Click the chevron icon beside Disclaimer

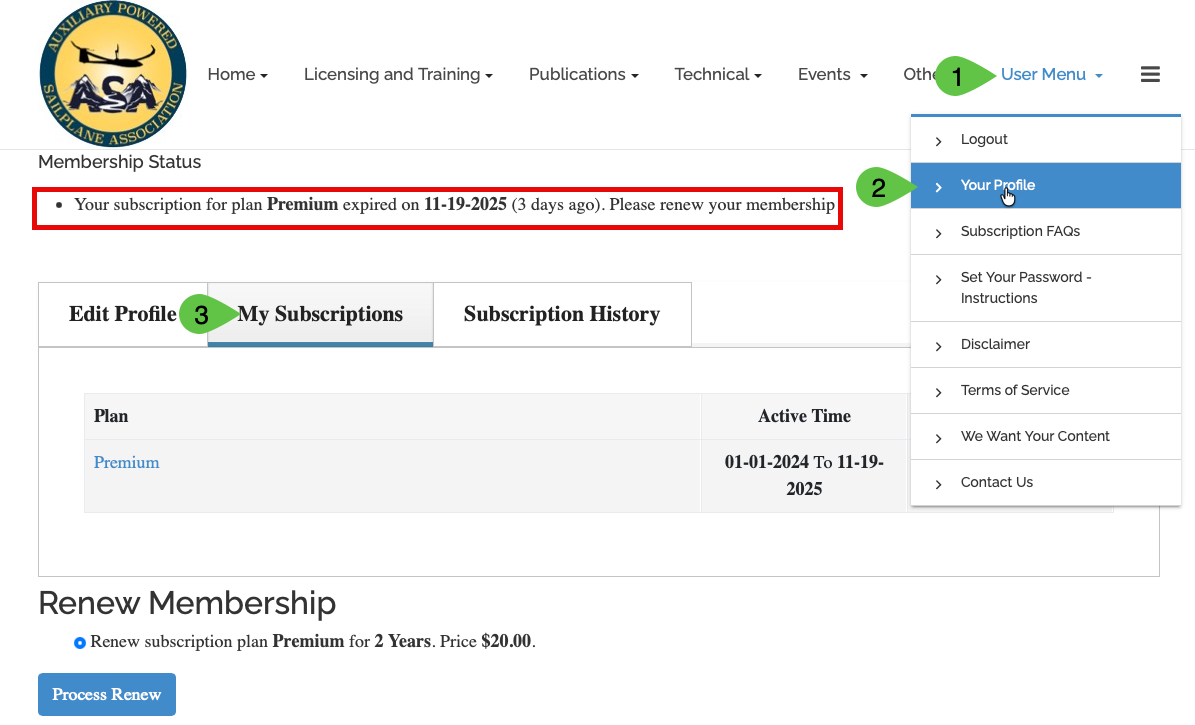tap(938, 346)
